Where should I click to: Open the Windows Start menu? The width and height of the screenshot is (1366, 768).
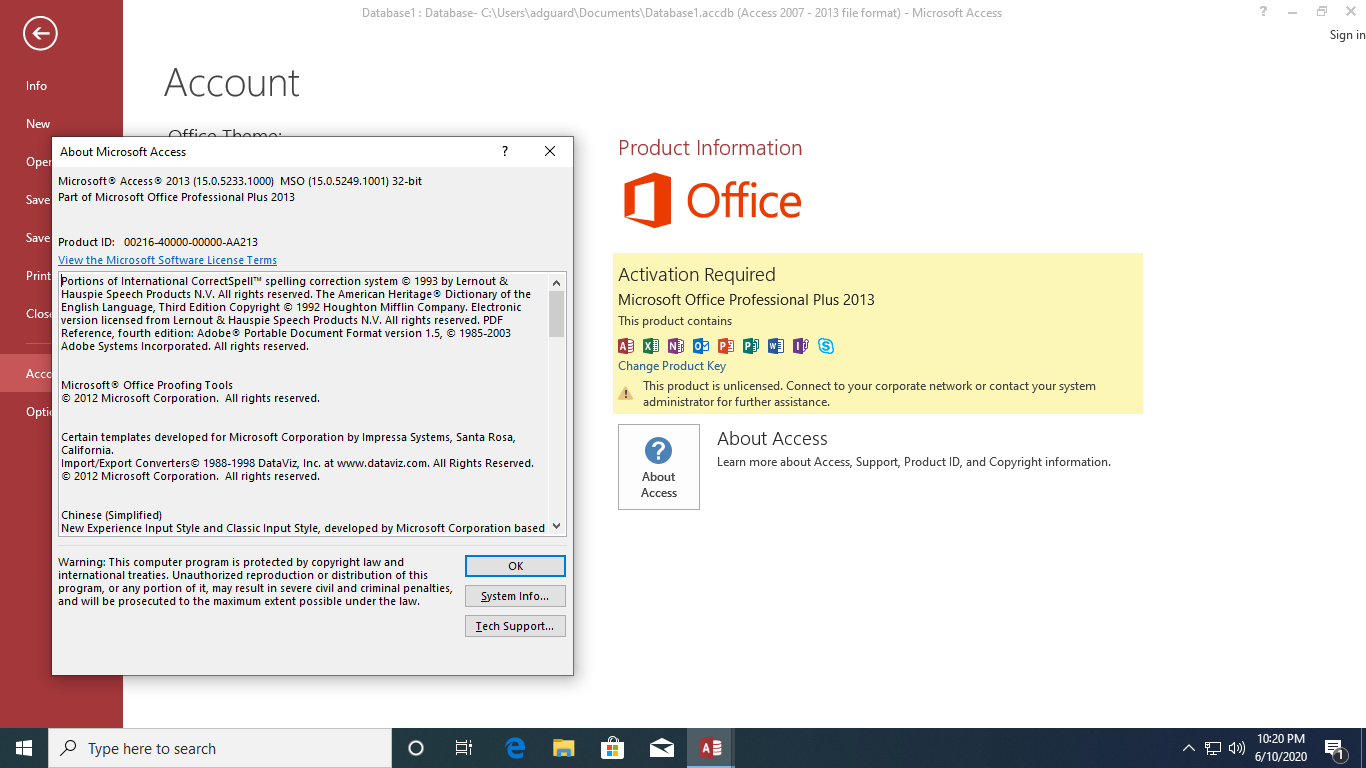click(24, 748)
